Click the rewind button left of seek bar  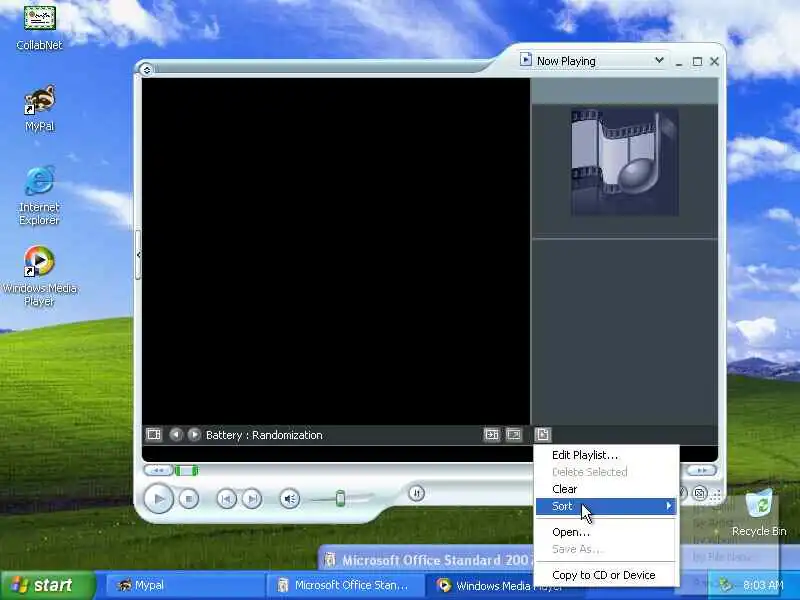[x=158, y=470]
